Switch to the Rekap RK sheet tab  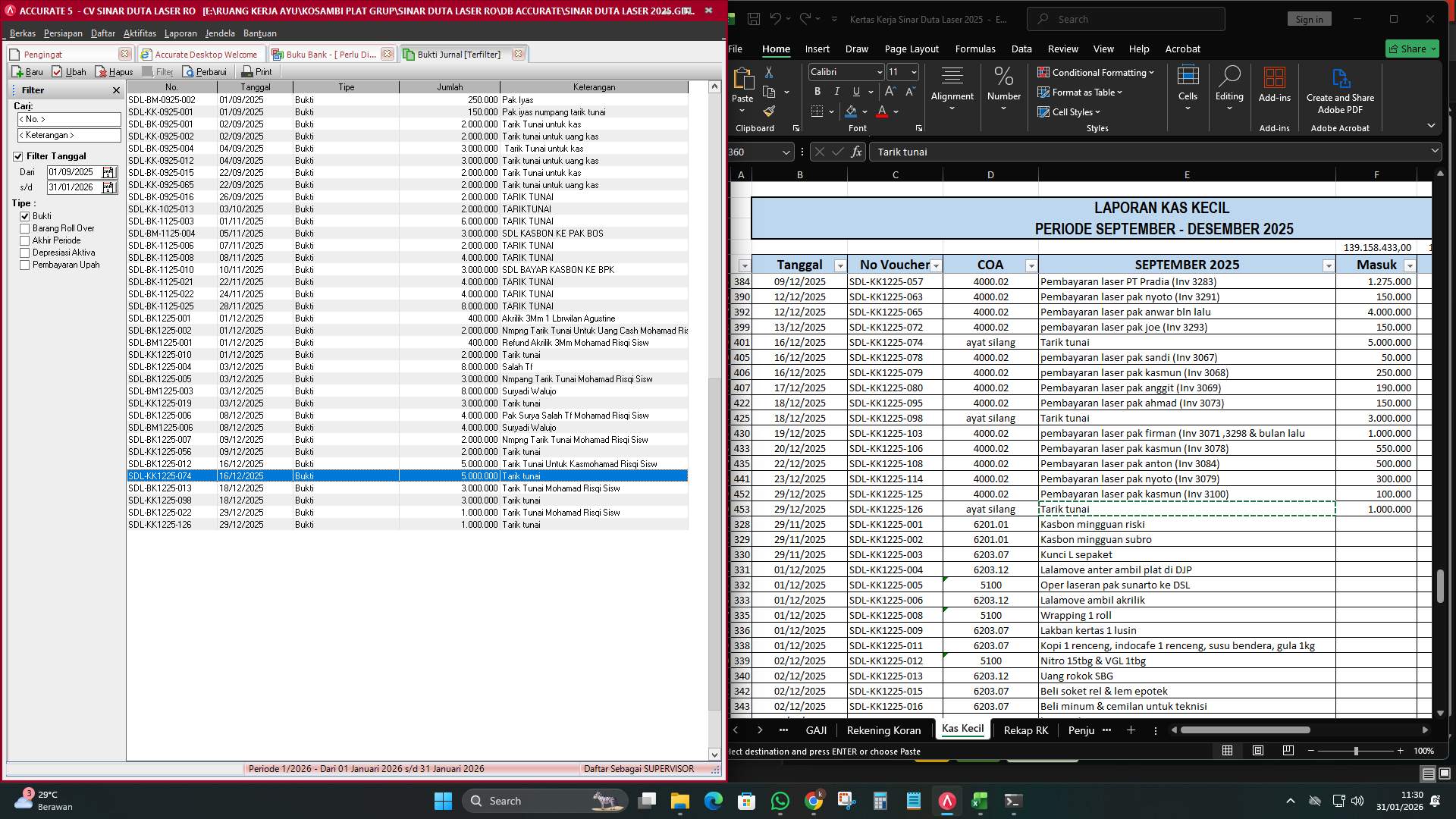click(1025, 730)
